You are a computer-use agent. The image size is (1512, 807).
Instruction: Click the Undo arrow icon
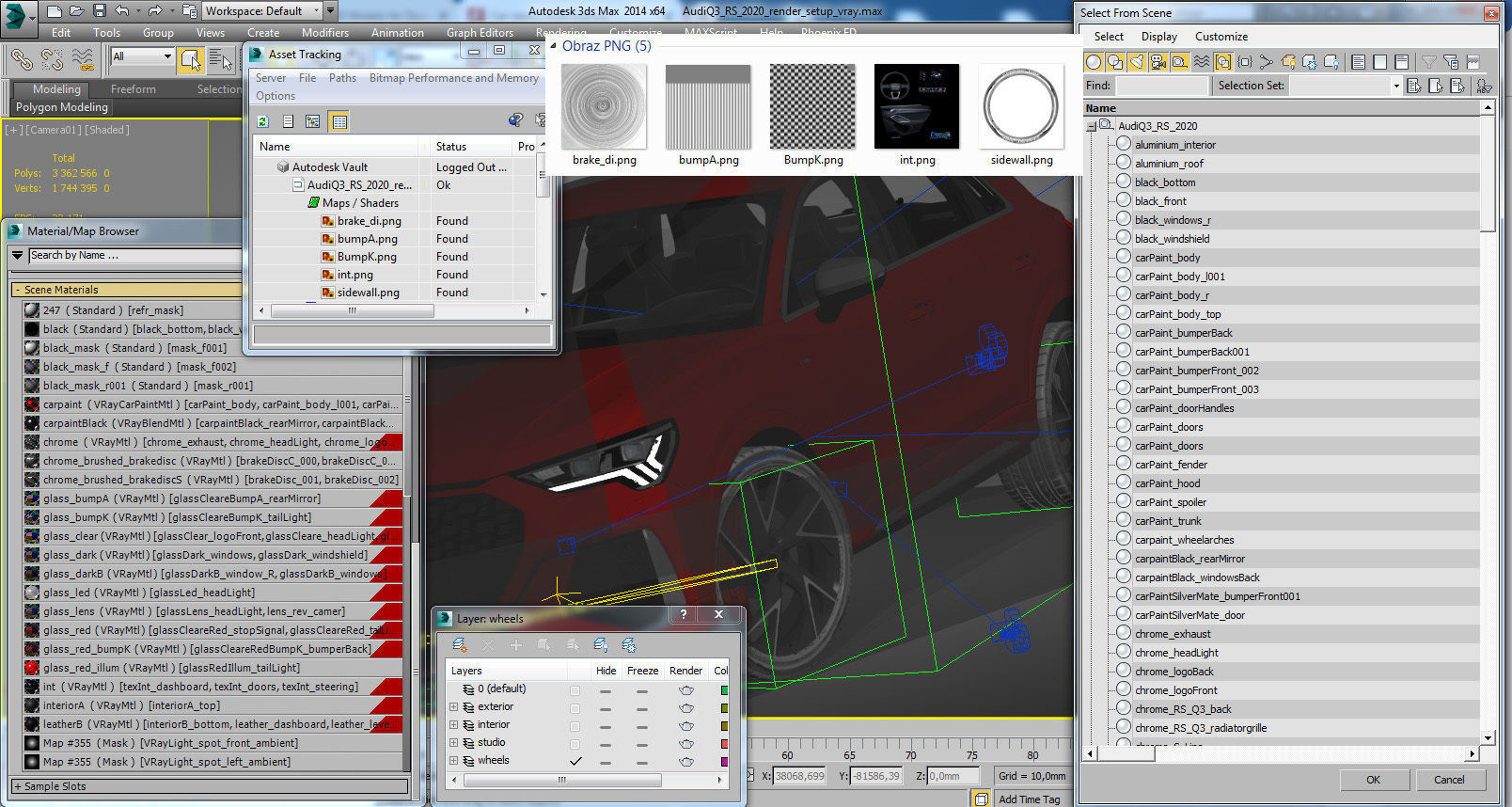tap(122, 11)
